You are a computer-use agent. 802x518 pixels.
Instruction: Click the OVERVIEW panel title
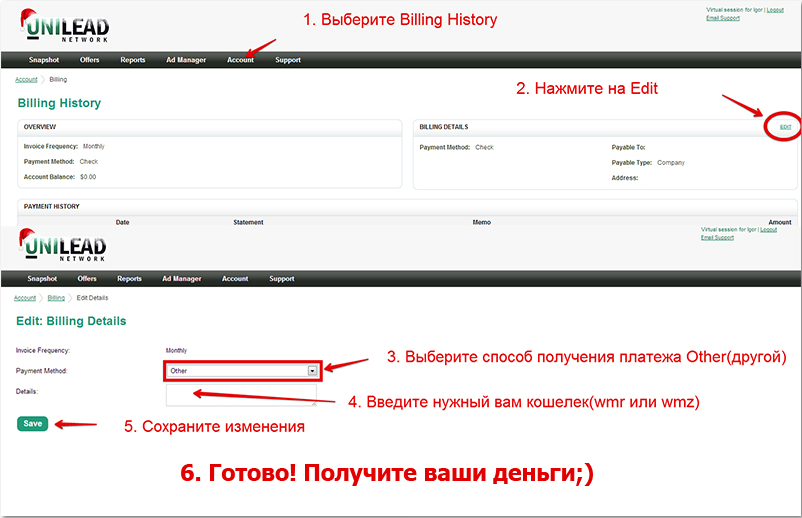[40, 127]
